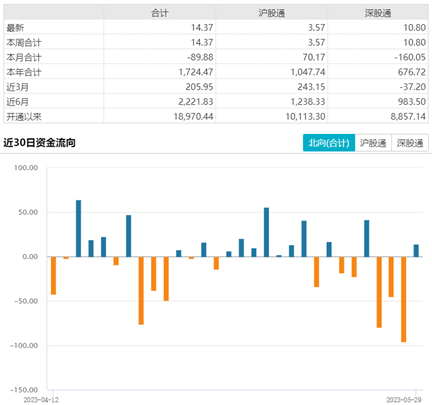Click the 沪股通 column header in table

click(272, 13)
